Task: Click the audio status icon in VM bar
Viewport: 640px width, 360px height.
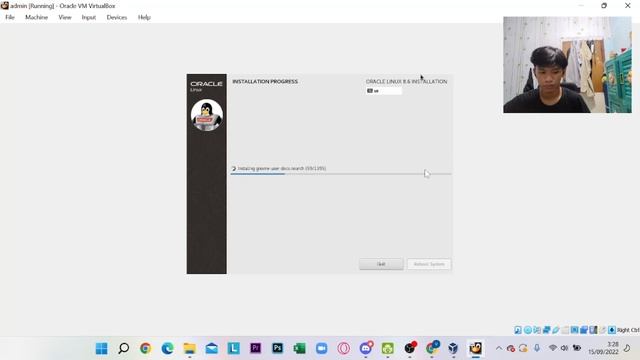Action: tap(537, 330)
